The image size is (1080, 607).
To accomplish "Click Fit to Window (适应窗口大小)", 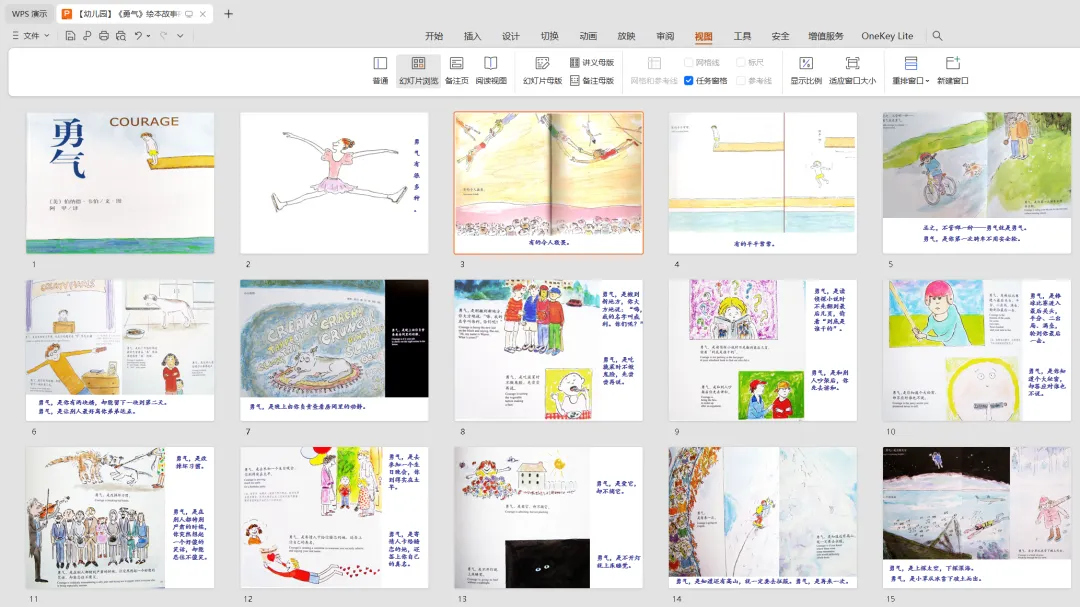I will tap(852, 71).
